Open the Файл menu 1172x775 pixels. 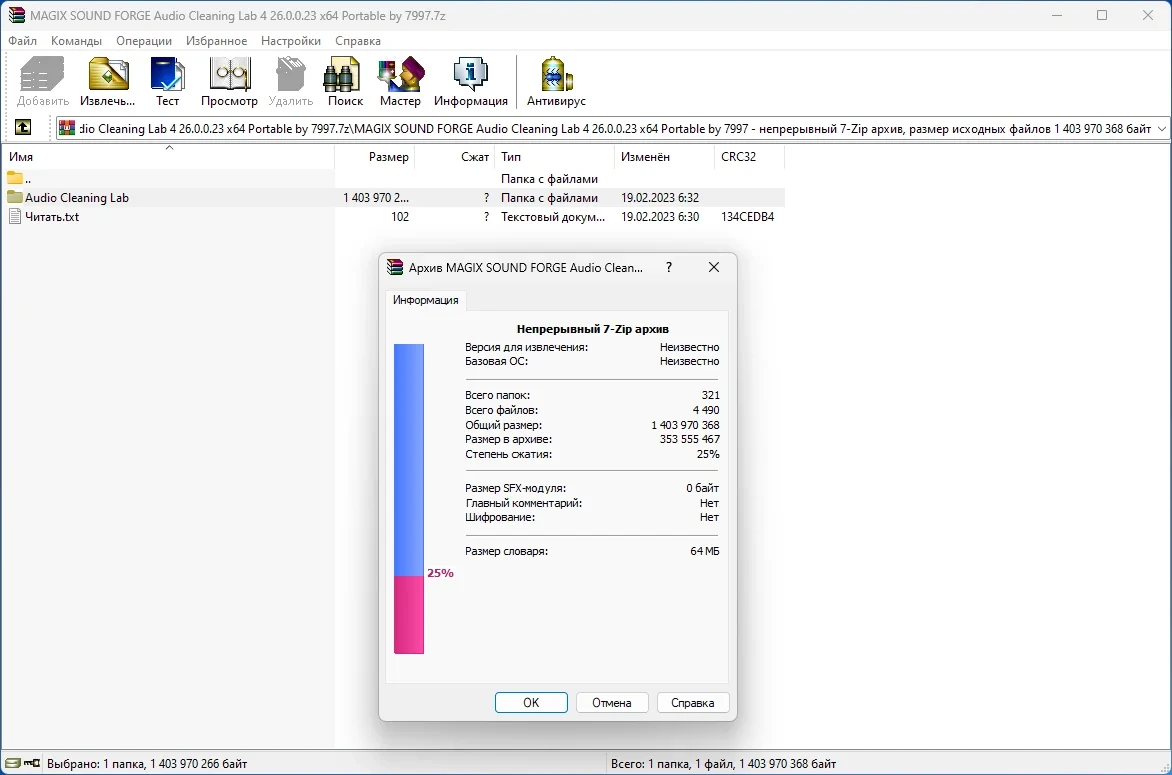click(x=22, y=40)
